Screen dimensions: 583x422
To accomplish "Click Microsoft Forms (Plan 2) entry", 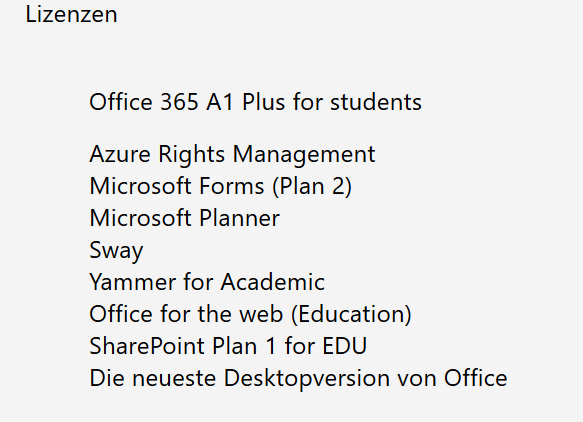I will (220, 186).
